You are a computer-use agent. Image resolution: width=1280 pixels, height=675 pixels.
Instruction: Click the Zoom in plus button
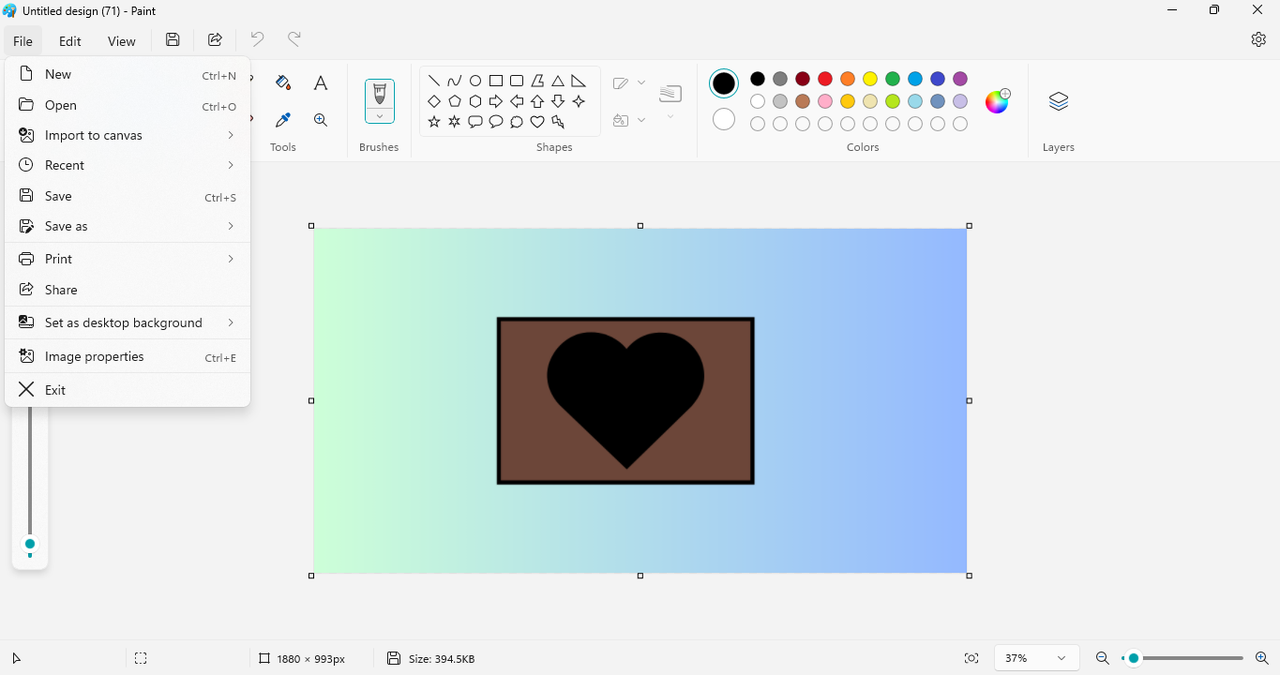[1262, 658]
